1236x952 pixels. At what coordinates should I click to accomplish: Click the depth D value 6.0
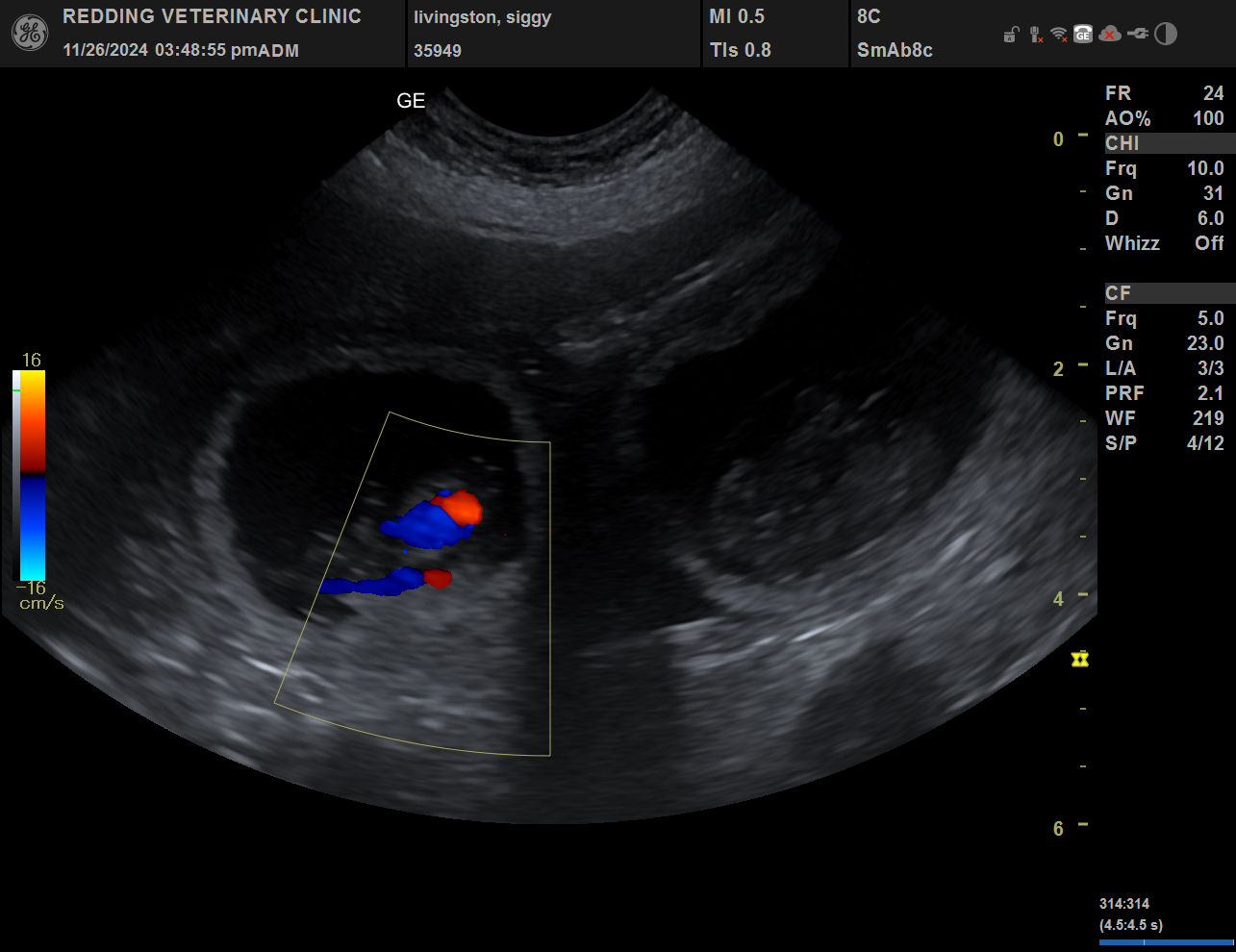pyautogui.click(x=1210, y=218)
